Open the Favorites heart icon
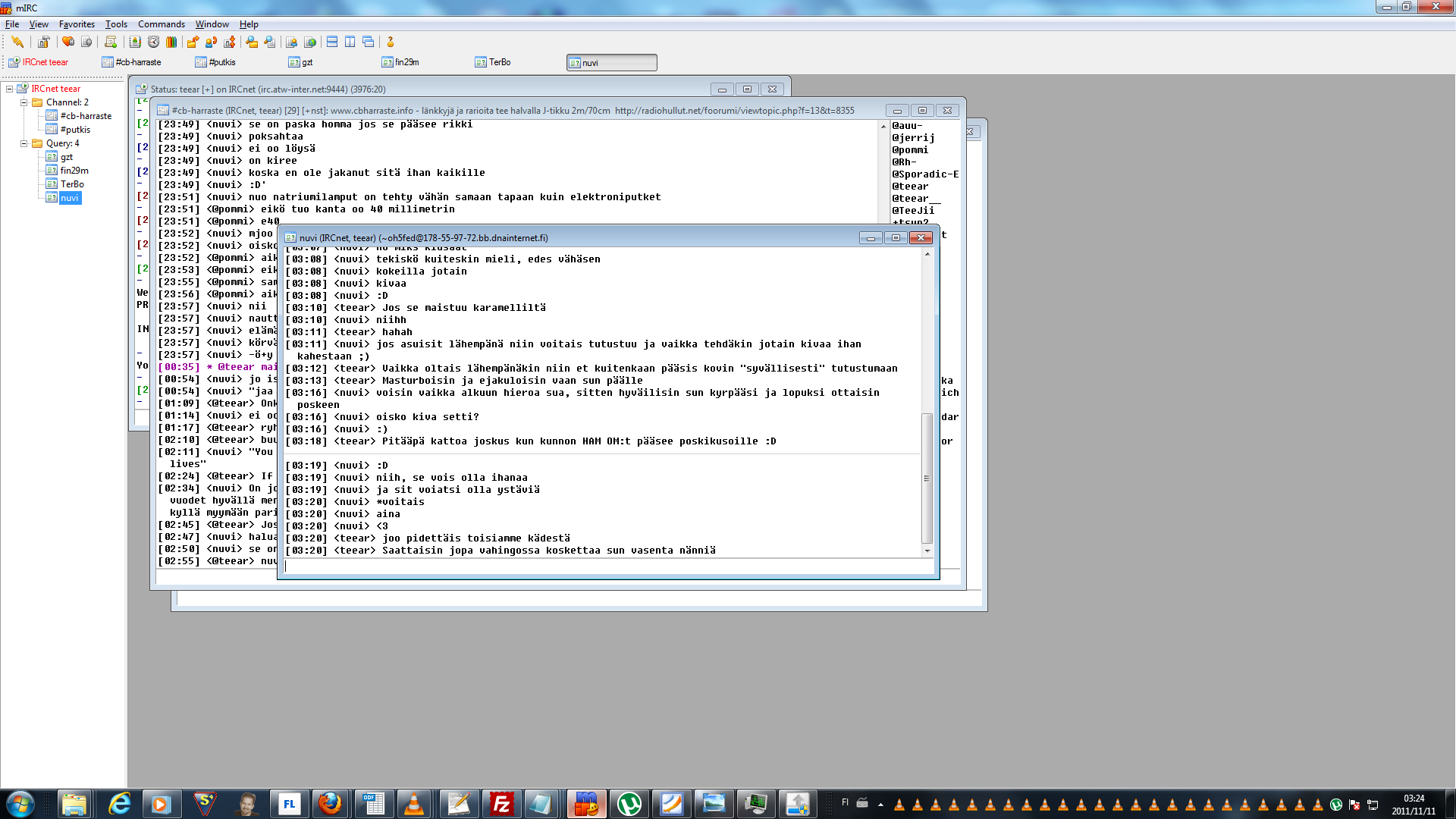This screenshot has width=1456, height=819. point(68,42)
